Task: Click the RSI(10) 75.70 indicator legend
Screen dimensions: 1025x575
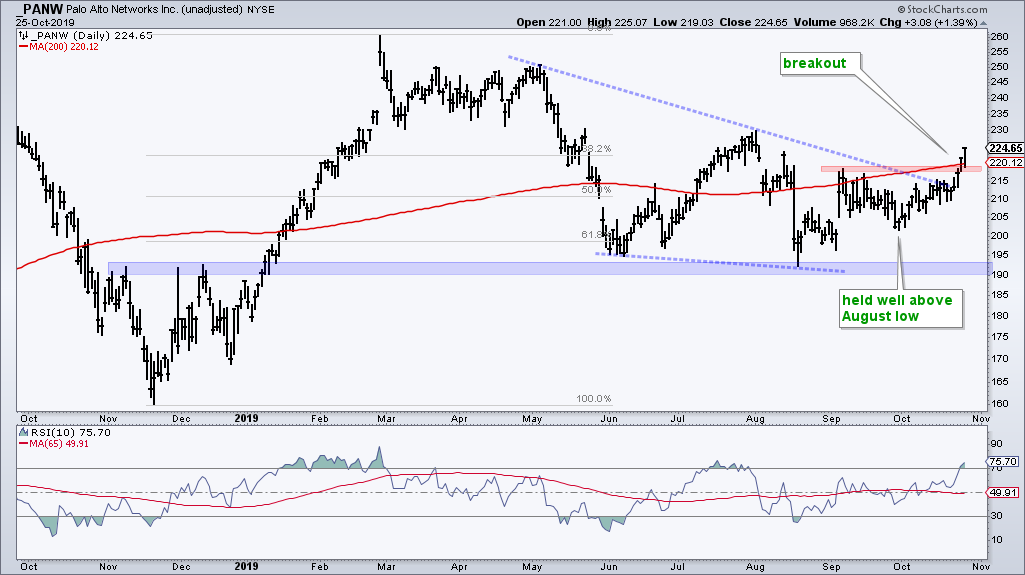Action: click(x=70, y=433)
